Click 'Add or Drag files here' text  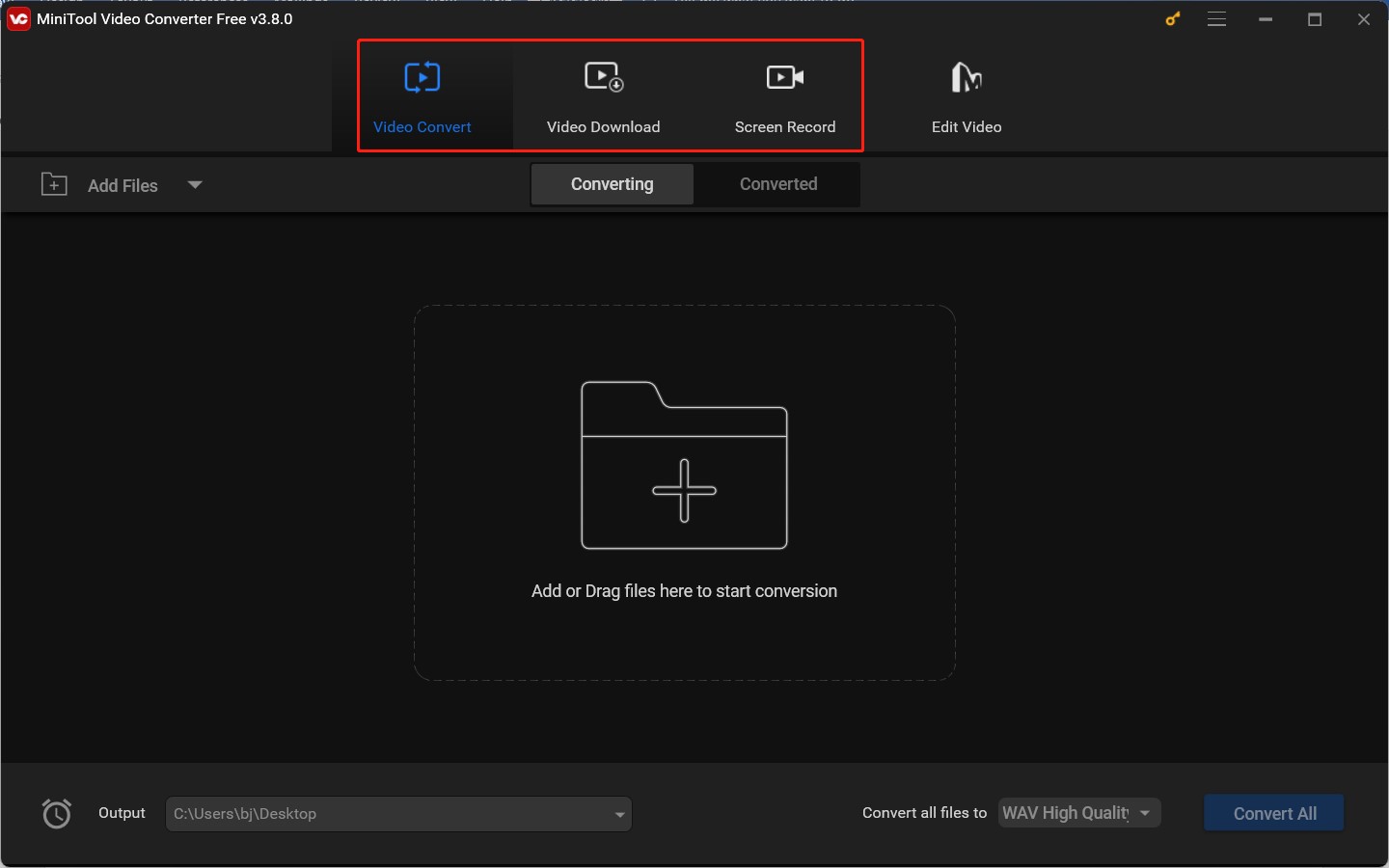click(684, 591)
